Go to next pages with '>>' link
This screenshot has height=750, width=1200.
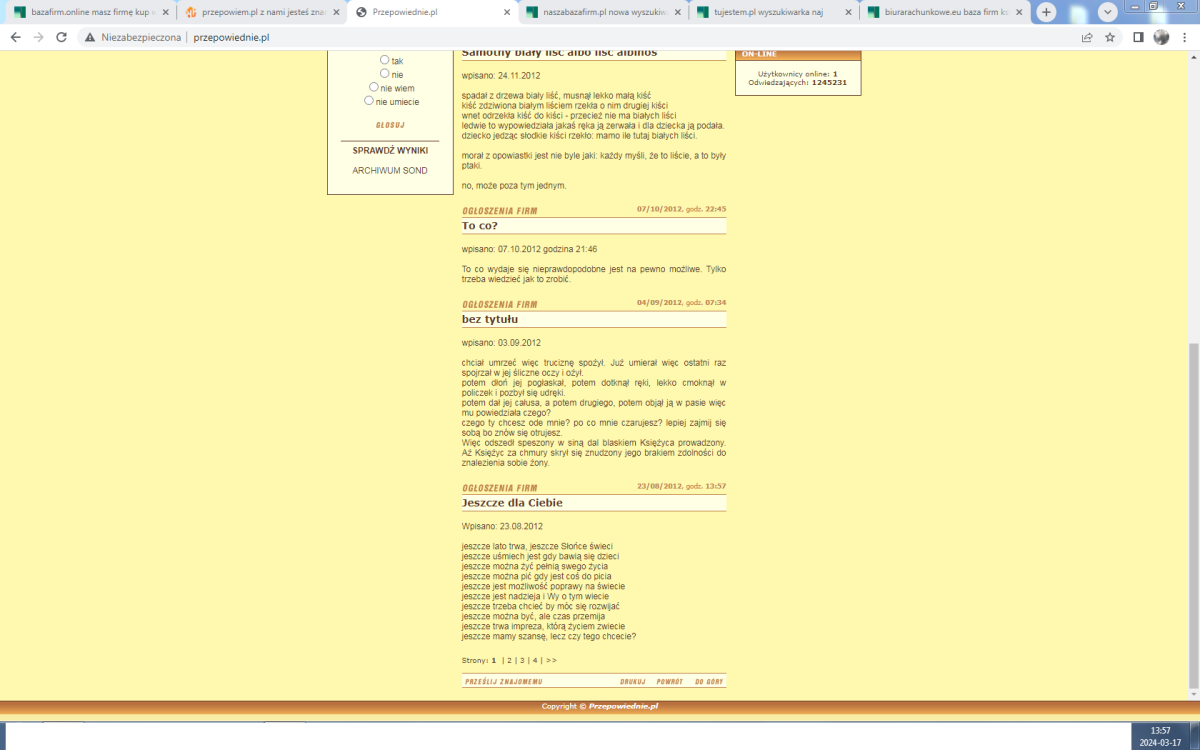tap(551, 660)
